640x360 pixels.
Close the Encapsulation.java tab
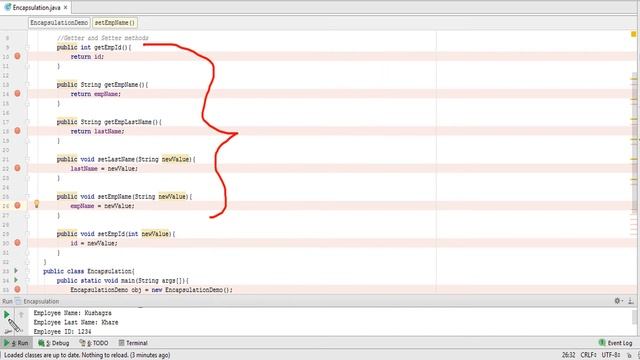[x=65, y=7]
